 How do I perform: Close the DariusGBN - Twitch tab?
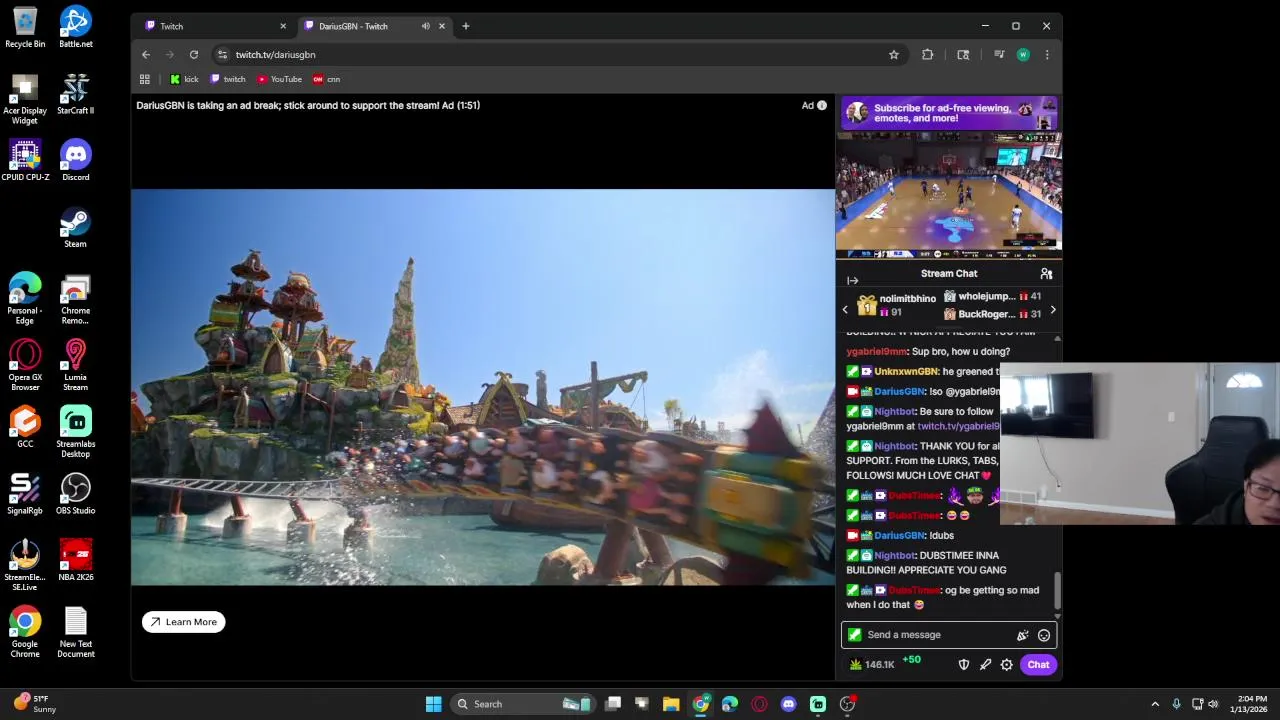pyautogui.click(x=442, y=26)
